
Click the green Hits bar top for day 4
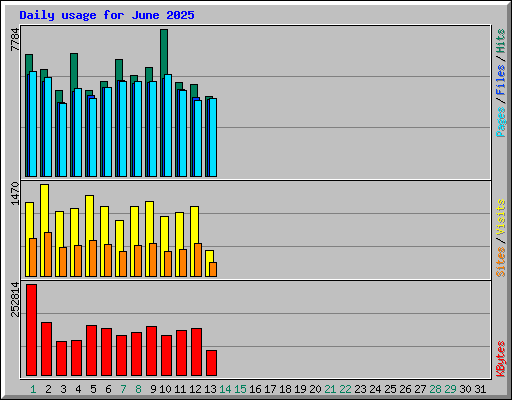tap(74, 70)
